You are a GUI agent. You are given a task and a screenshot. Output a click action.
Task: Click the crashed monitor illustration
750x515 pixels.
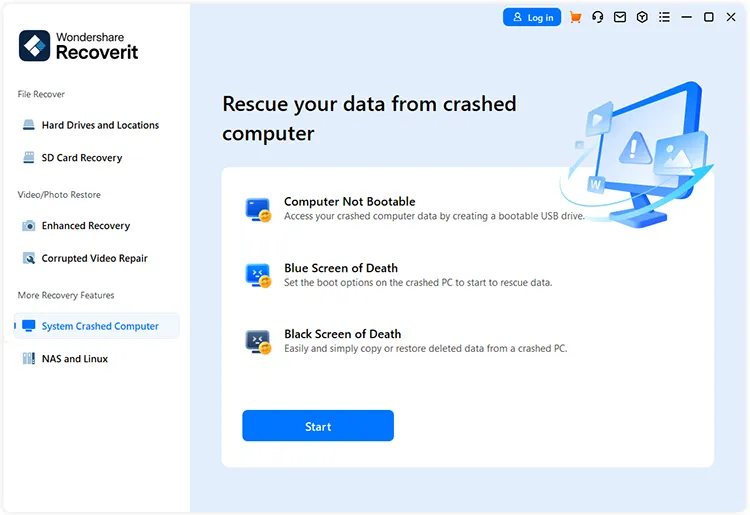(x=637, y=153)
